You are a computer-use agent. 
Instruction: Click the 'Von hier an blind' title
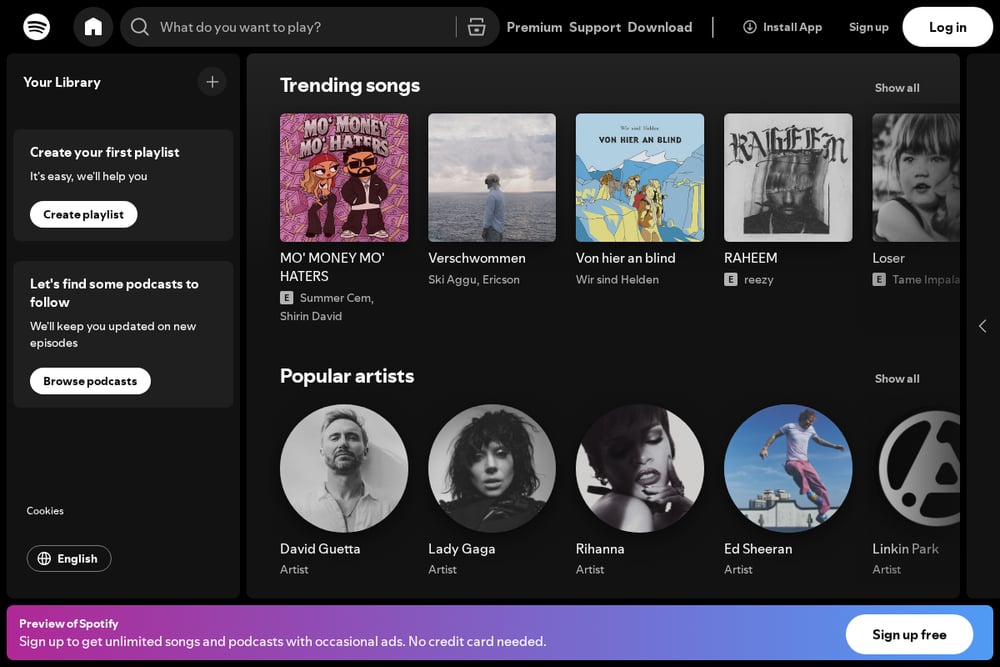[x=626, y=258]
